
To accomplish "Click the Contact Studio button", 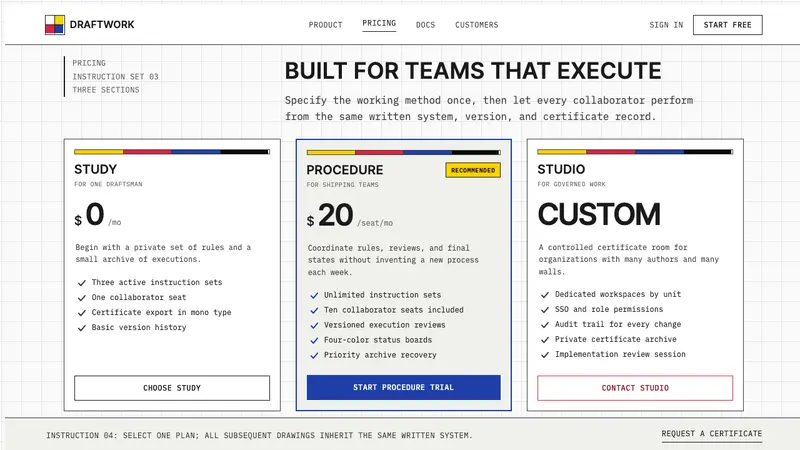I will 635,388.
